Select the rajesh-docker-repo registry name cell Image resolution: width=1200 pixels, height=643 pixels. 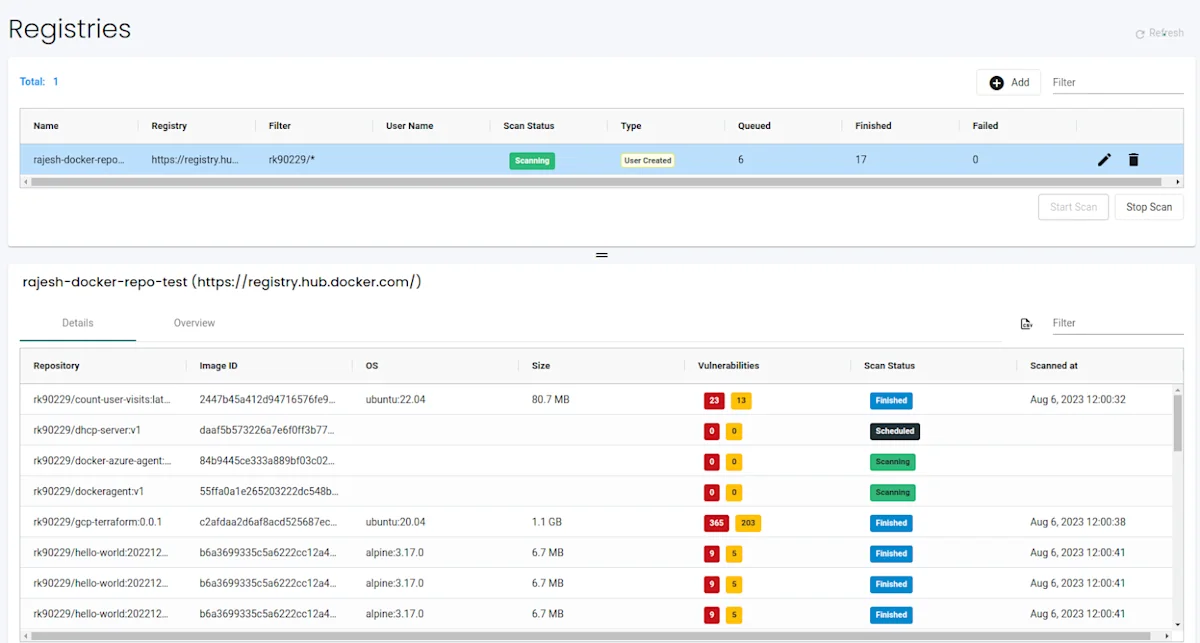[79, 160]
